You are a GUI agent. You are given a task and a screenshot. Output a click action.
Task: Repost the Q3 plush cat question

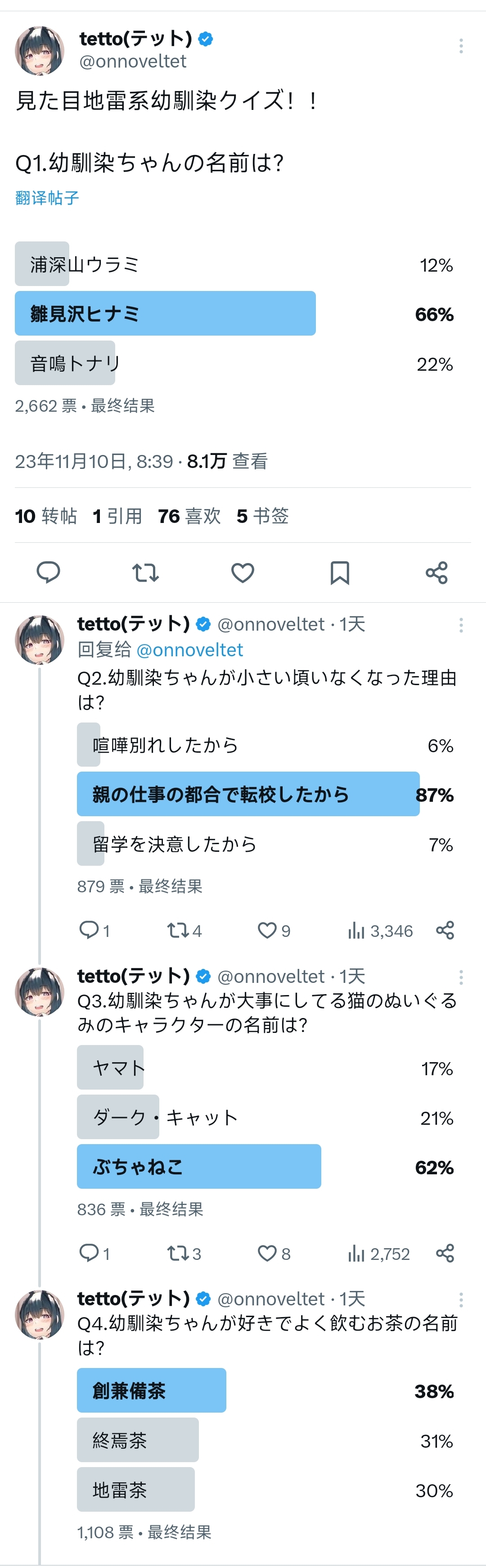(x=178, y=1253)
